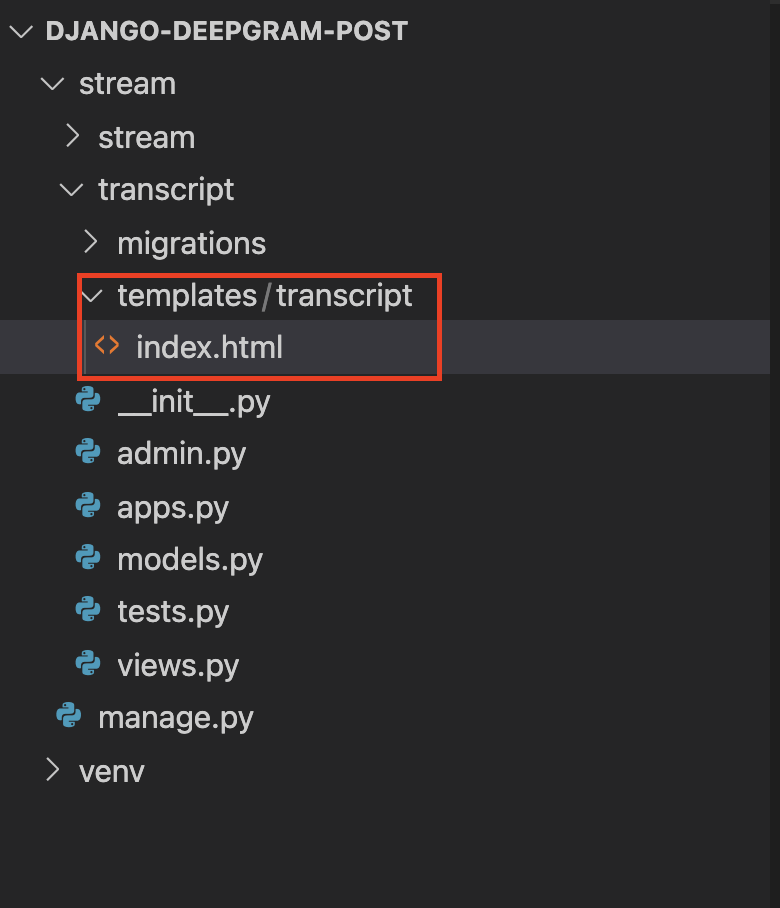Image resolution: width=780 pixels, height=908 pixels.
Task: Collapse the transcript folder chevron
Action: (72, 189)
